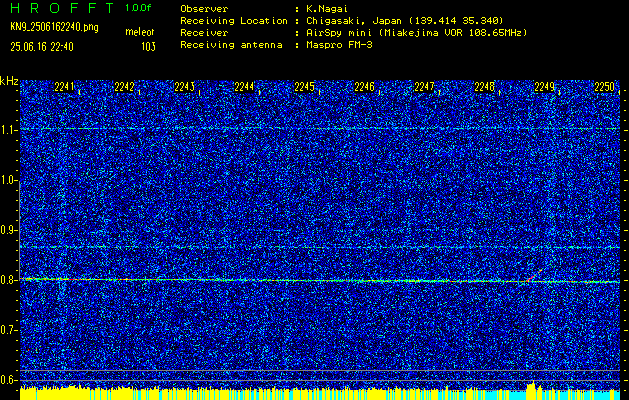Click the version label 1.0.0f

[138, 8]
